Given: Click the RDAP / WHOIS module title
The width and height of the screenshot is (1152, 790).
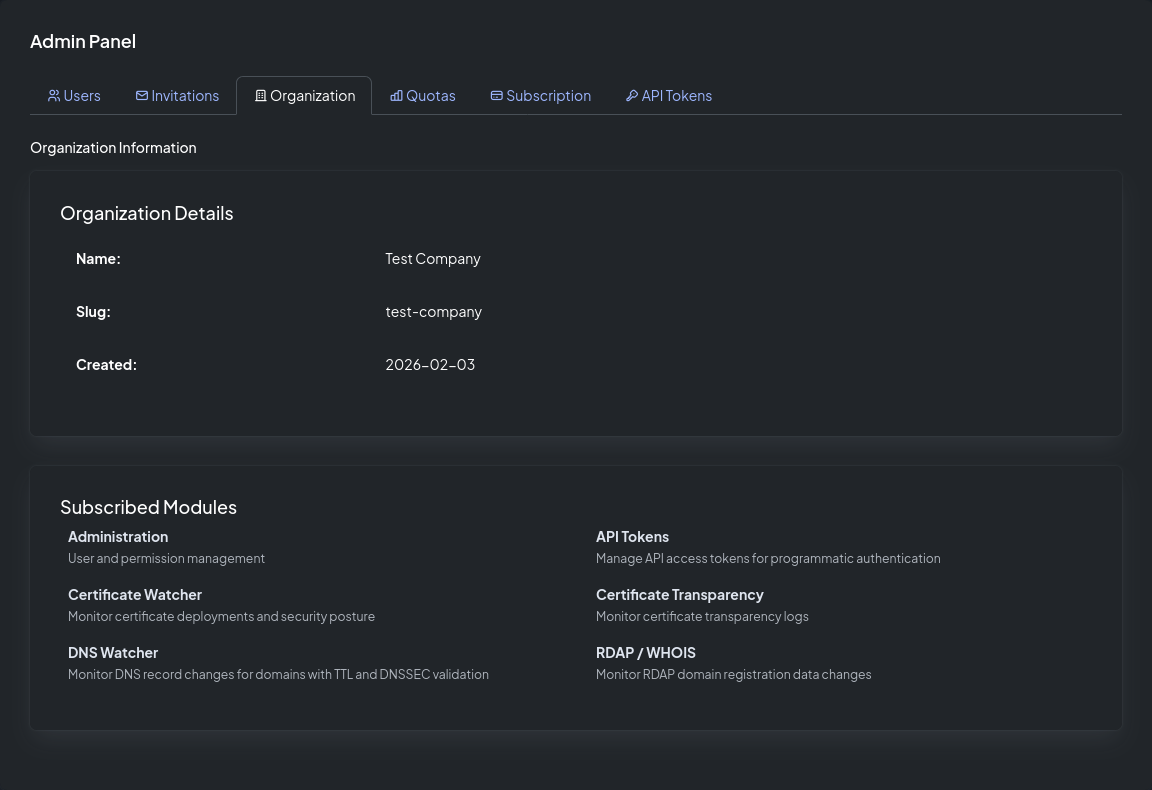Looking at the screenshot, I should 646,653.
